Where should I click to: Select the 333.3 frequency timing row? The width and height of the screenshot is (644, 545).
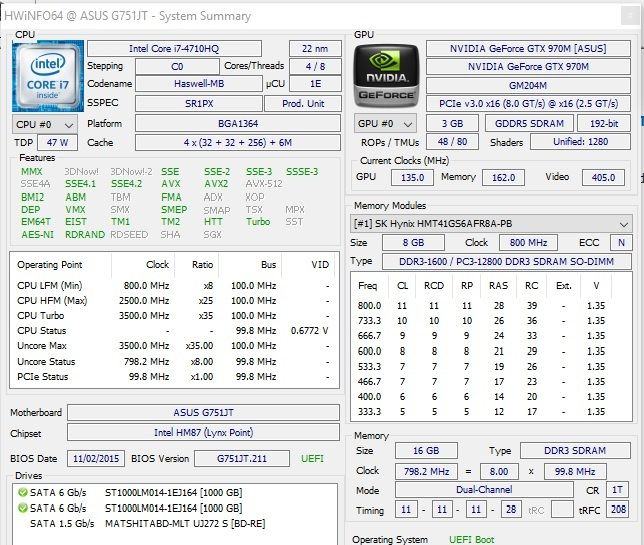pyautogui.click(x=491, y=412)
